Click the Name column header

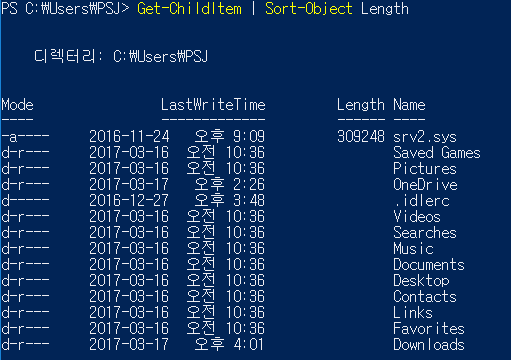pos(409,105)
